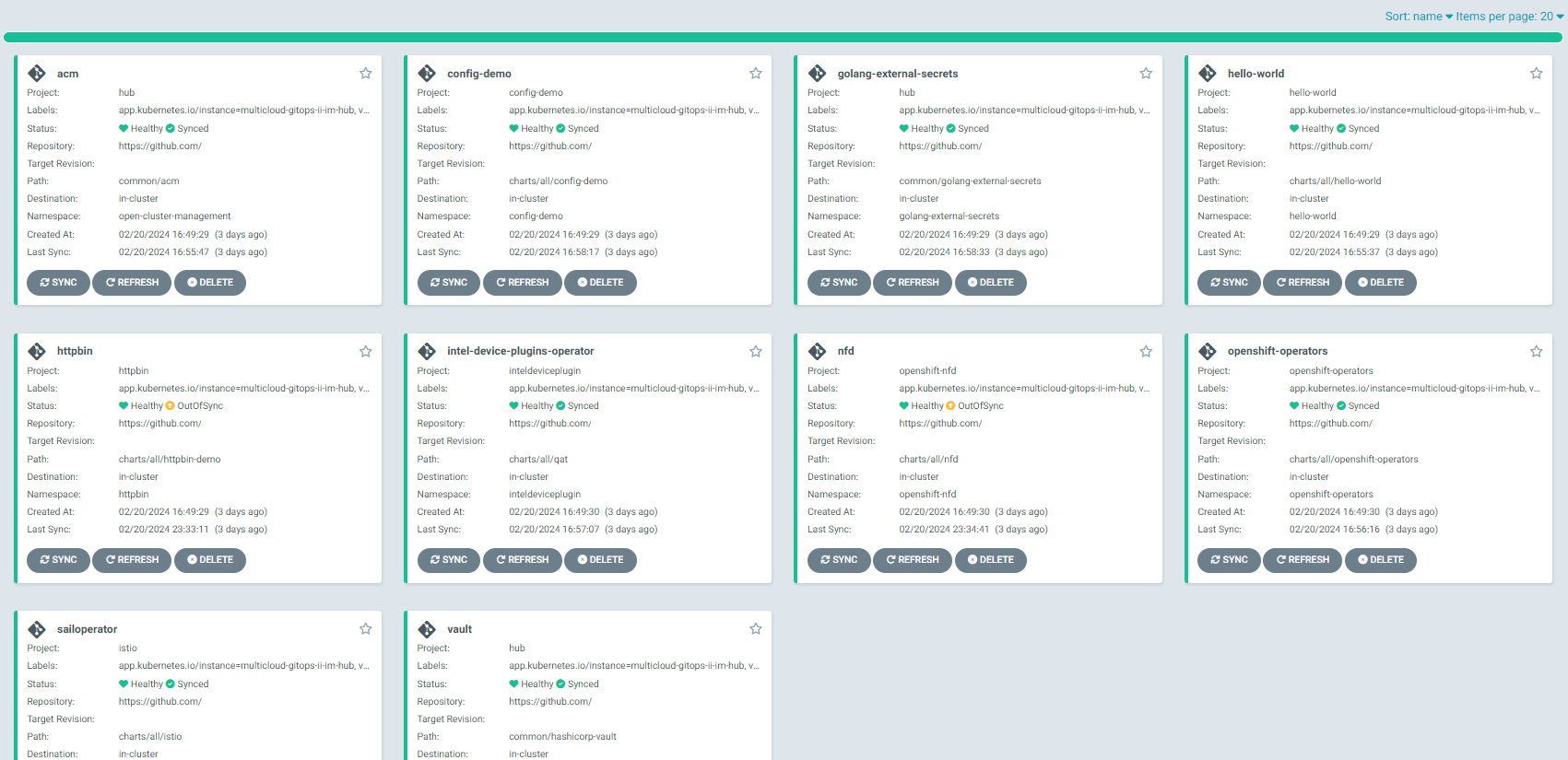Open the hello-world application title
Image resolution: width=1568 pixels, height=760 pixels.
(1256, 74)
